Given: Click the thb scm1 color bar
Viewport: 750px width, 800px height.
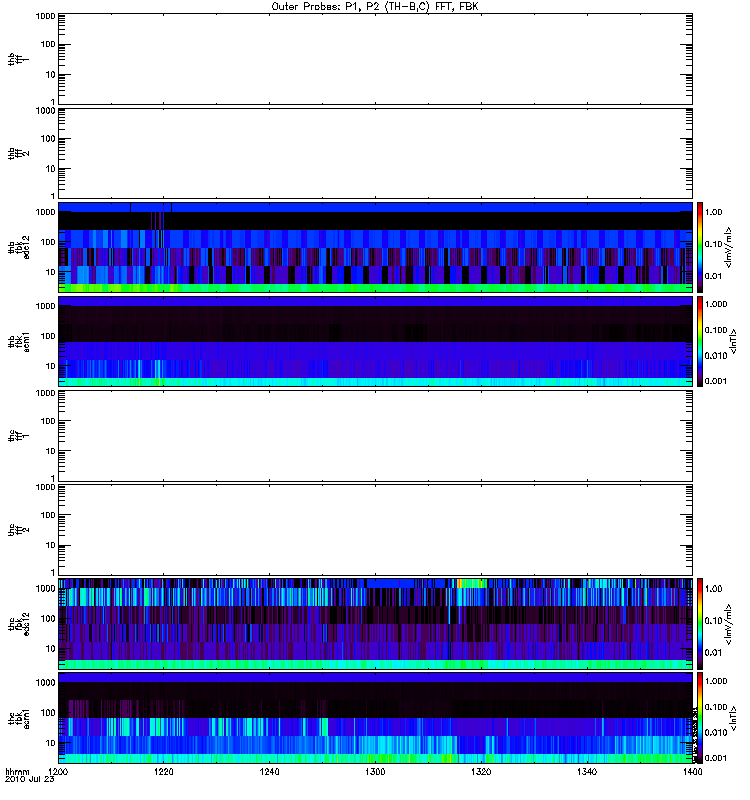Looking at the screenshot, I should click(700, 342).
